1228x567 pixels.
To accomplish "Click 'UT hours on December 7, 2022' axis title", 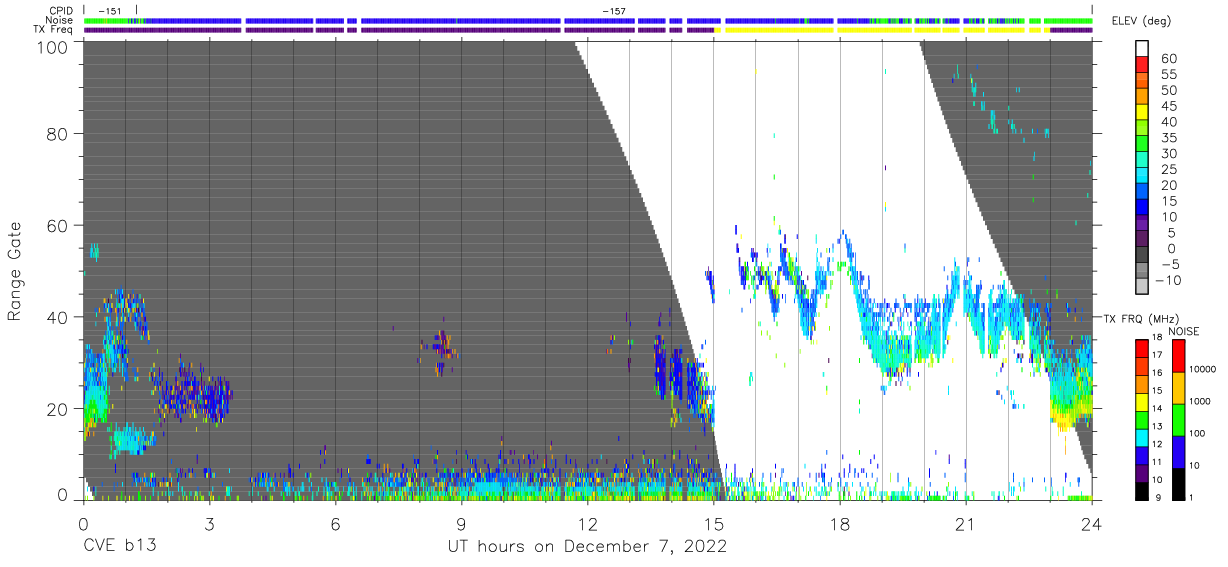I will click(586, 546).
